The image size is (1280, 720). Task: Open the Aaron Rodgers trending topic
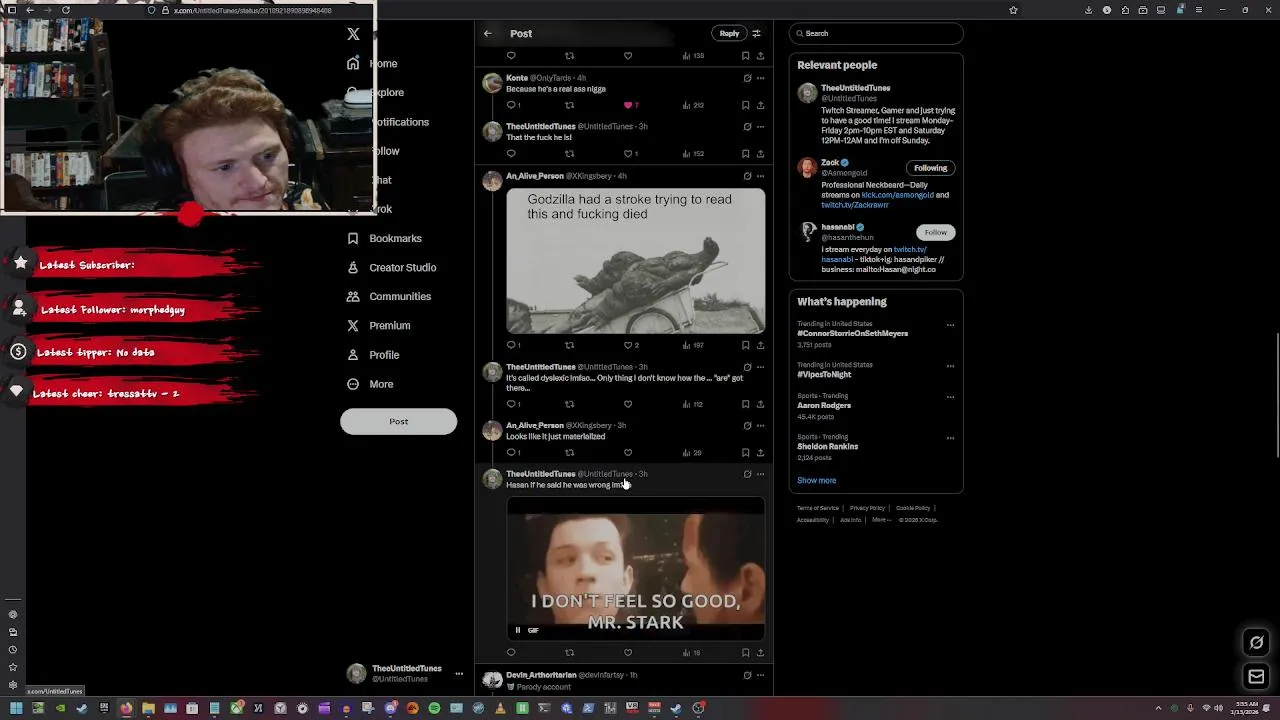pyautogui.click(x=824, y=406)
